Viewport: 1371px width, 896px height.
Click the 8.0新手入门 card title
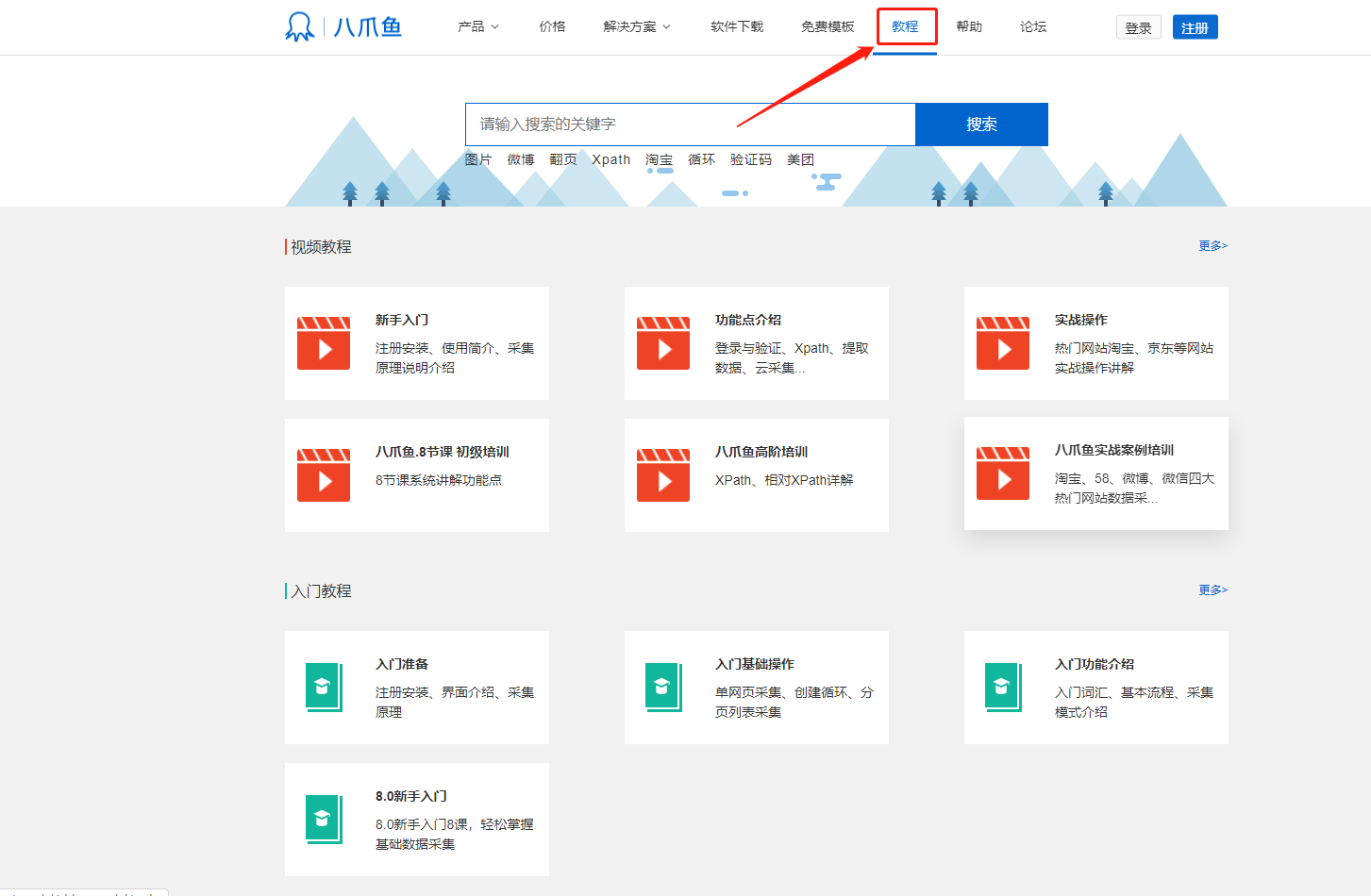[x=411, y=796]
